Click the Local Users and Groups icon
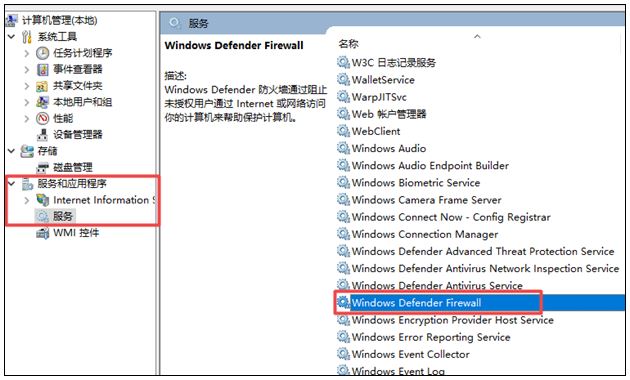The width and height of the screenshot is (630, 380). [x=42, y=102]
